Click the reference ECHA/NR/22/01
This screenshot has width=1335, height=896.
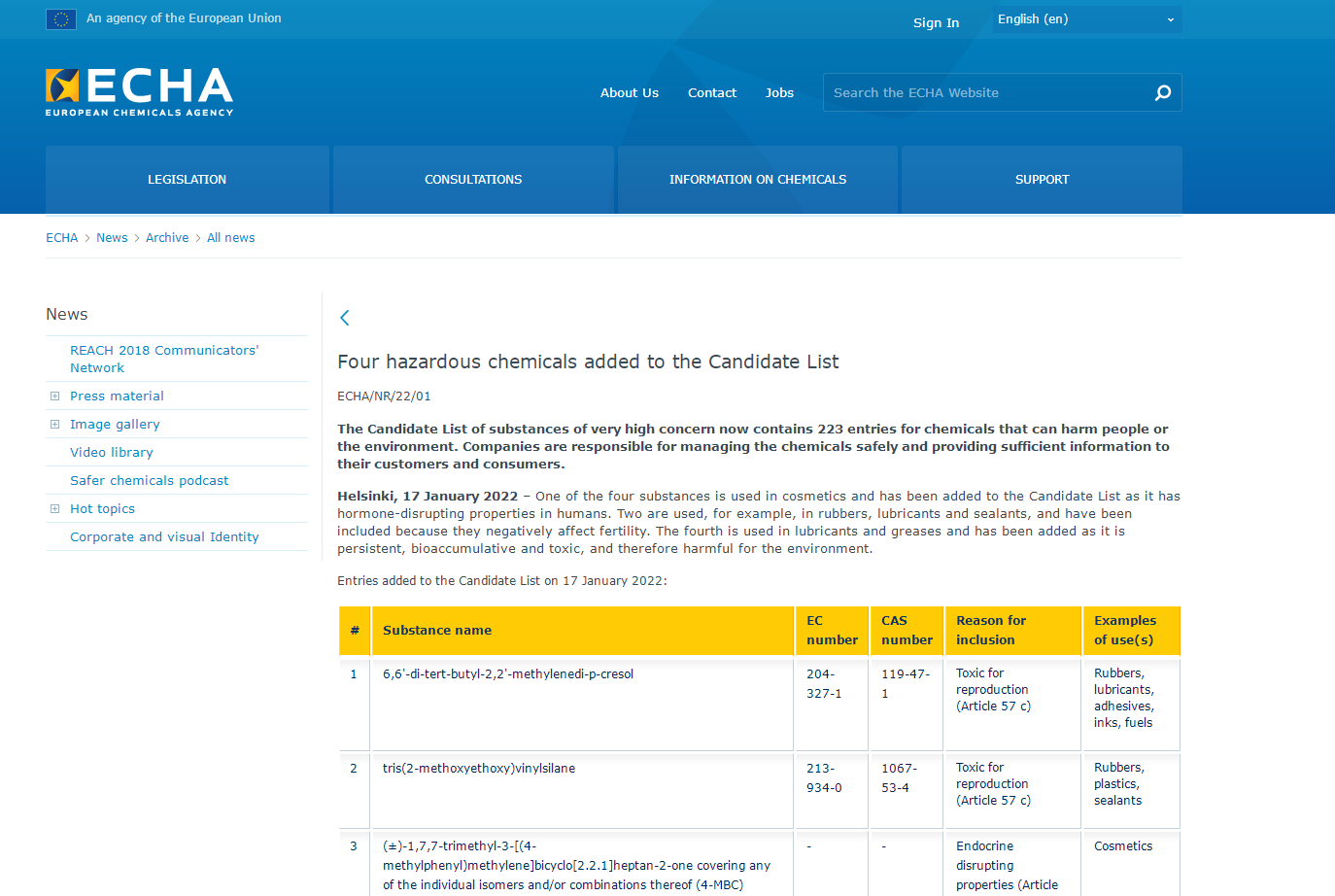point(384,396)
